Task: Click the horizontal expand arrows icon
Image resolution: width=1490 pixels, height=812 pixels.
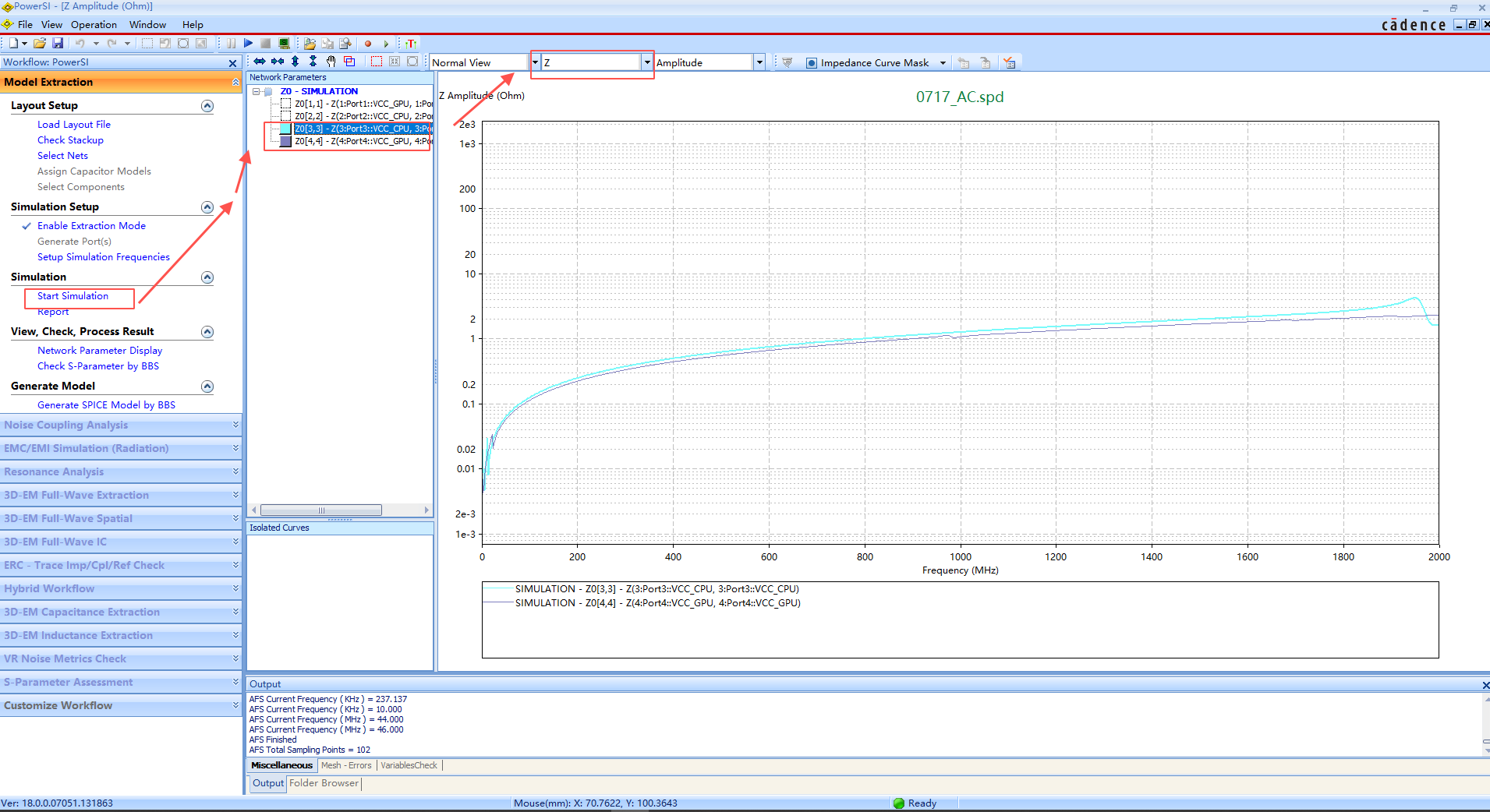Action: 260,62
